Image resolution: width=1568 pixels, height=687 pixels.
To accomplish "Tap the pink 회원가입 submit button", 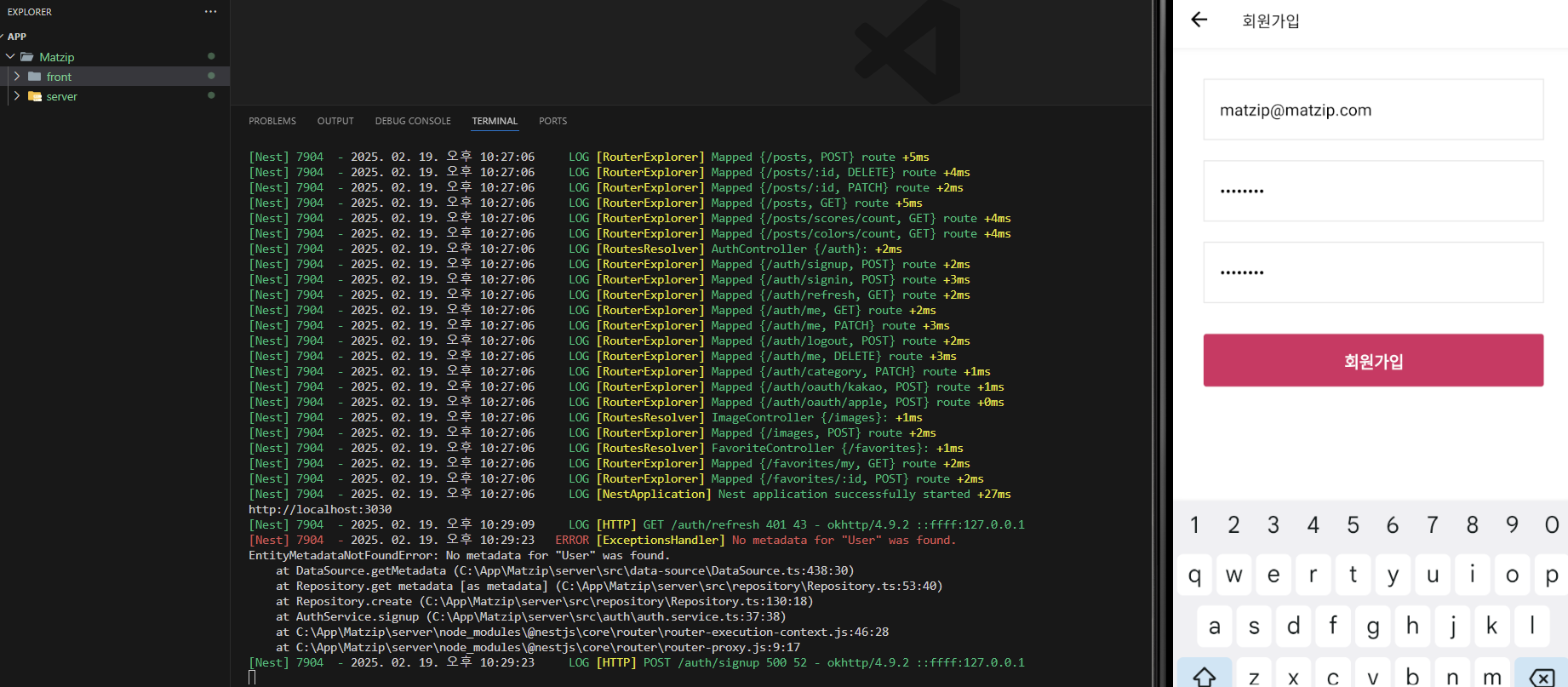I will click(x=1373, y=360).
